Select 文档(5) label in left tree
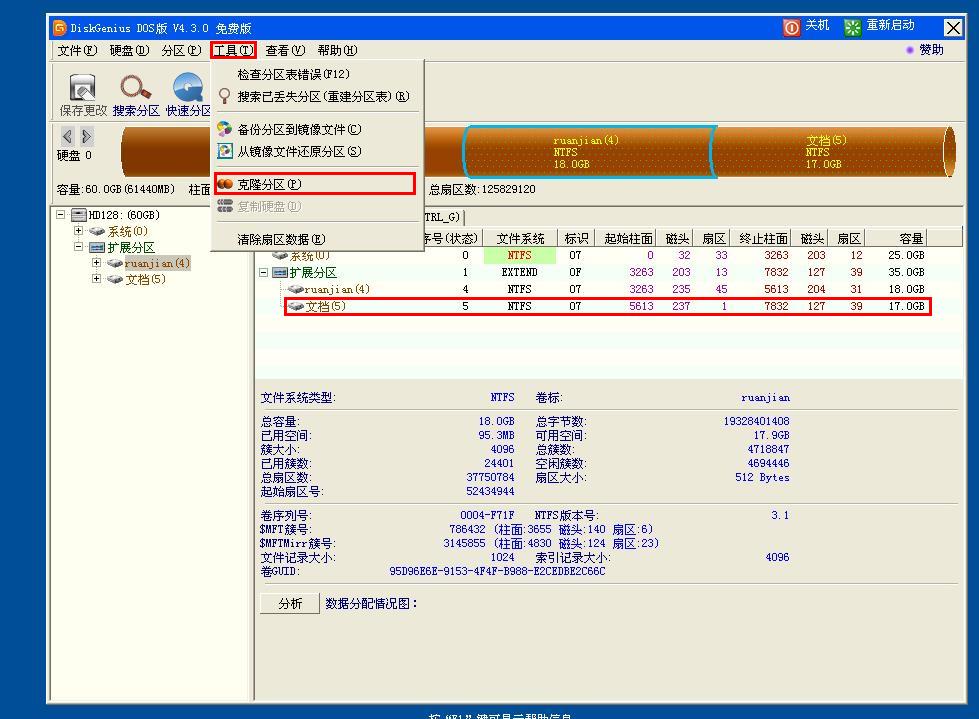The height and width of the screenshot is (719, 979). (145, 280)
